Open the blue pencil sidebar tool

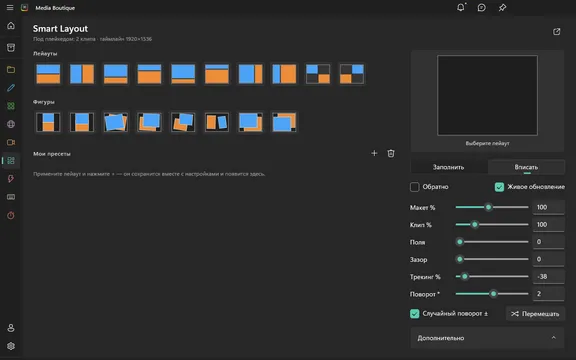11,88
